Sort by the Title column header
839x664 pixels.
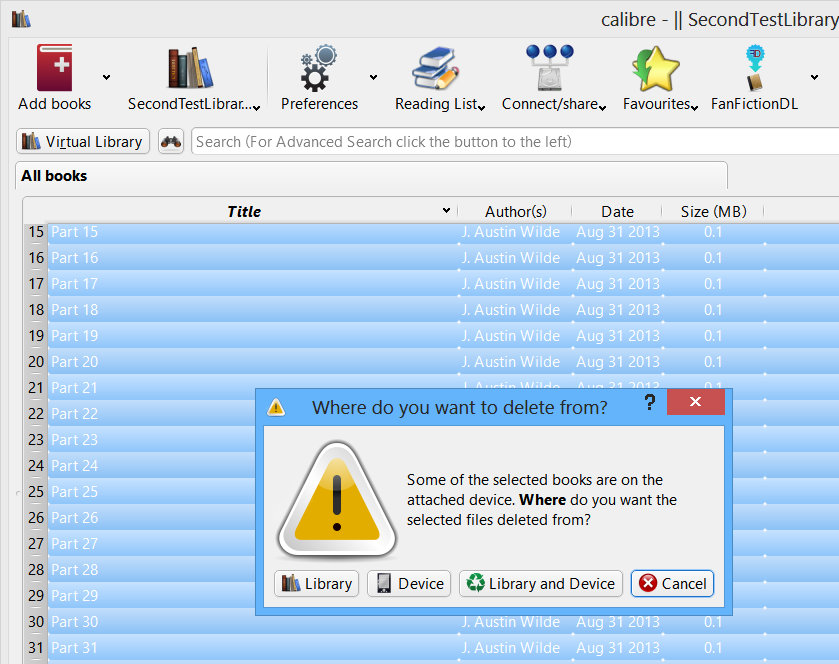point(244,211)
